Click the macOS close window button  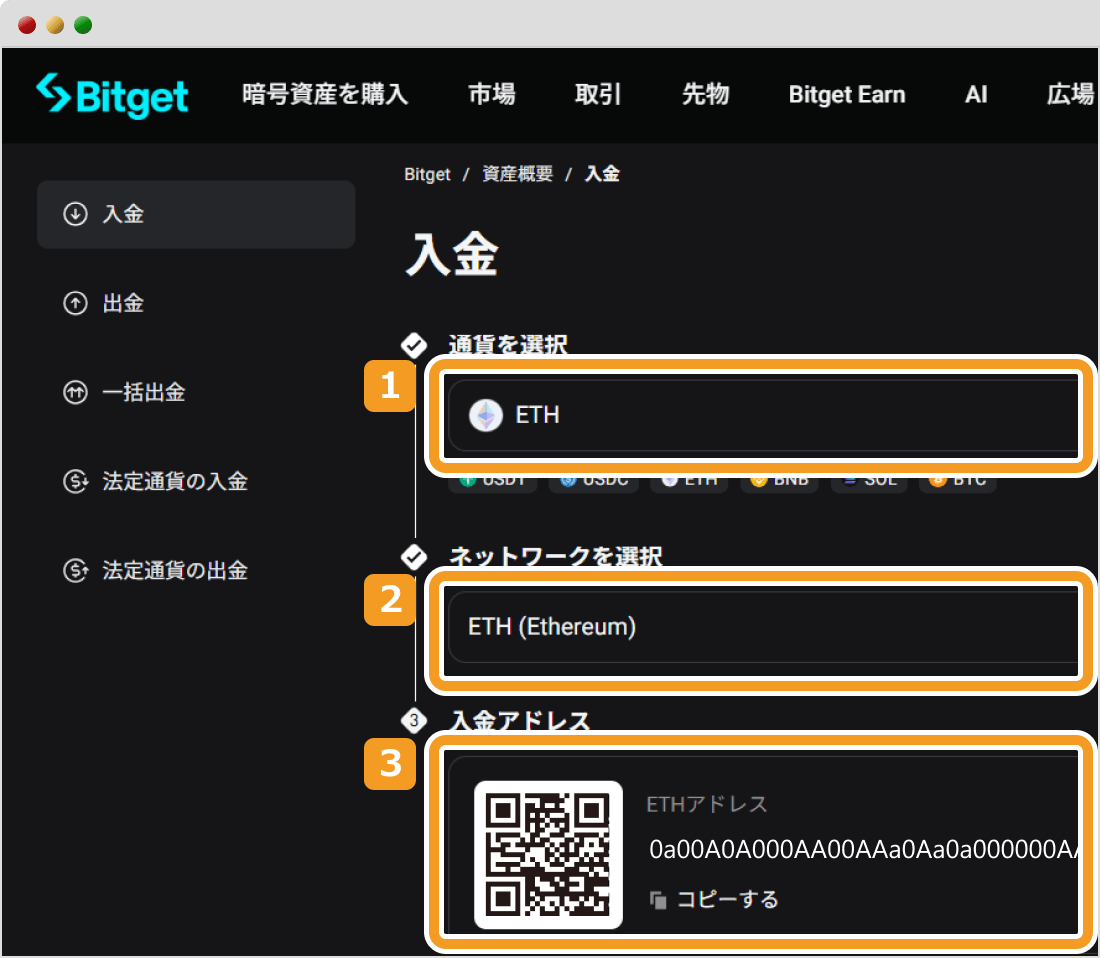pyautogui.click(x=27, y=25)
